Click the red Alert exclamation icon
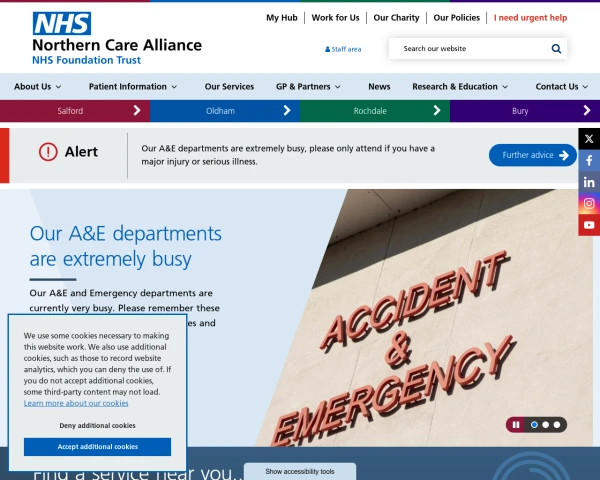 tap(48, 152)
